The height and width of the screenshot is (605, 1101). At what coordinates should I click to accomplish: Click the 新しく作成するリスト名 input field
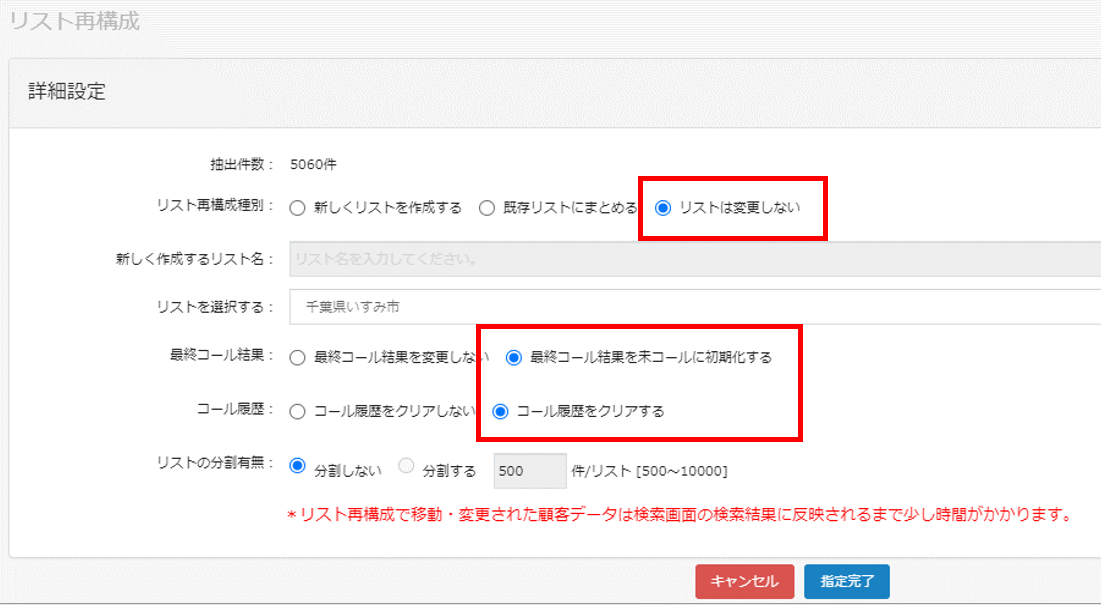pyautogui.click(x=695, y=259)
